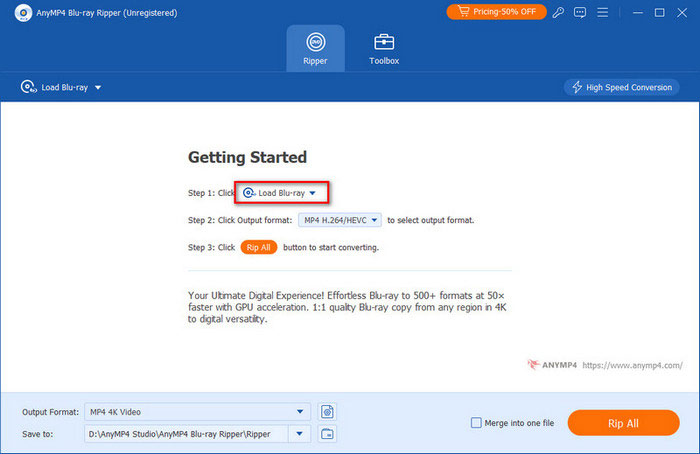Expand the Step 1 Load Blu-ray arrow

click(x=312, y=193)
